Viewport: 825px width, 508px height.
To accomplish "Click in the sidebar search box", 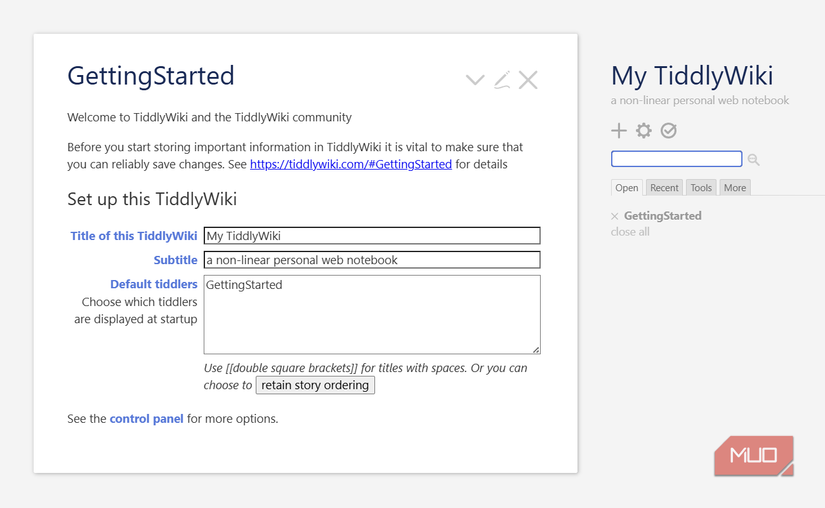I will pyautogui.click(x=676, y=159).
